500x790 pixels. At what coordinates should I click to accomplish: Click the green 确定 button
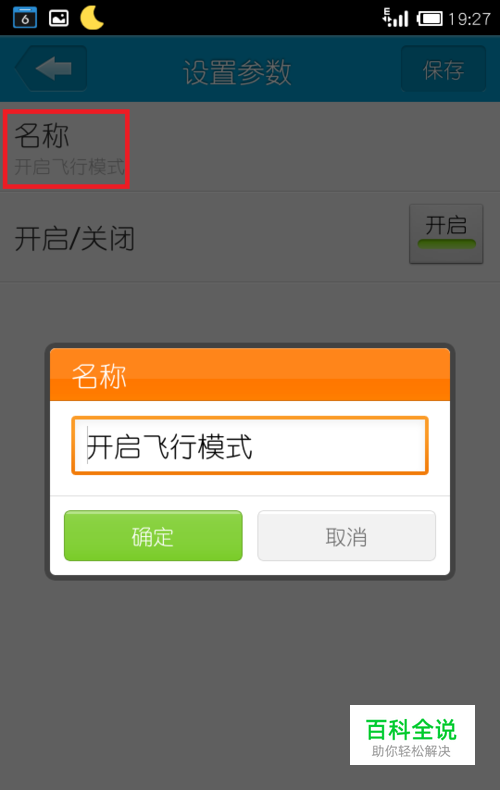point(153,536)
